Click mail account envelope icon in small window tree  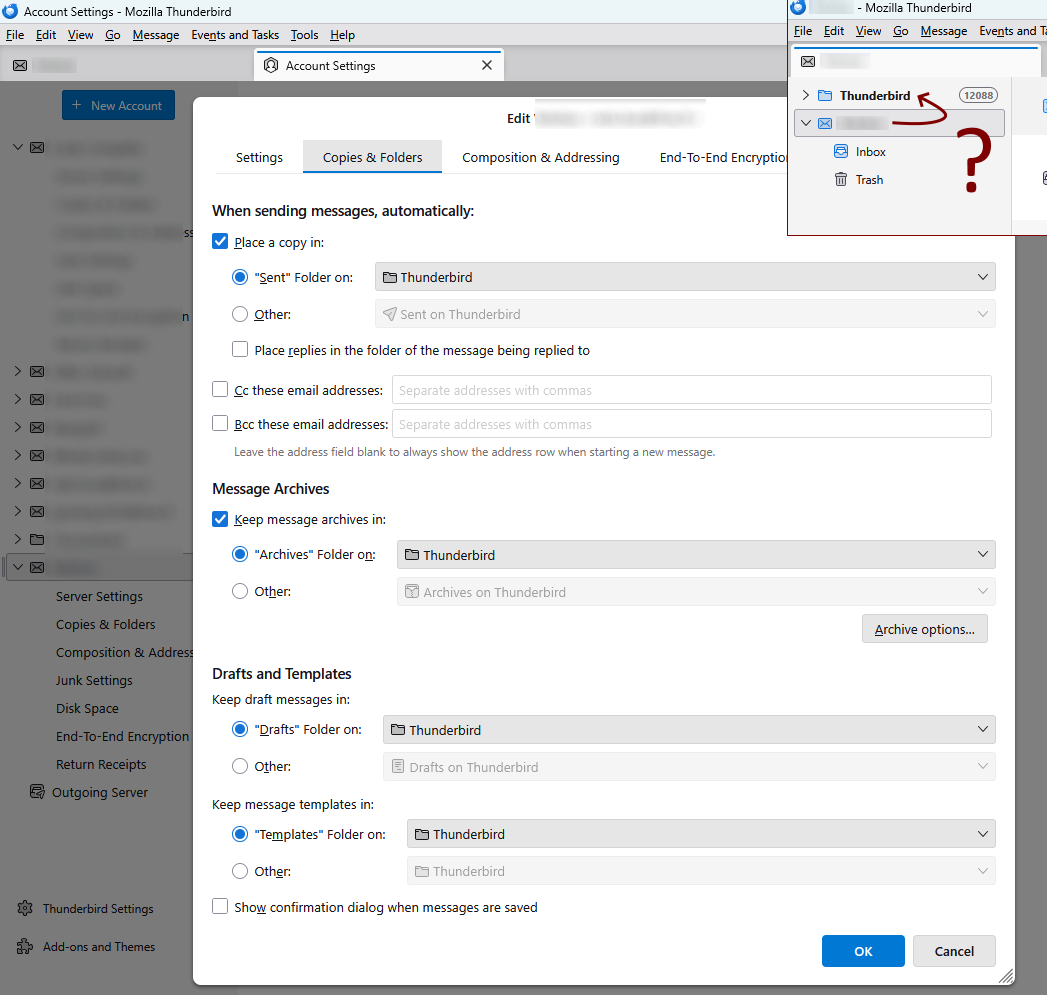pos(825,124)
